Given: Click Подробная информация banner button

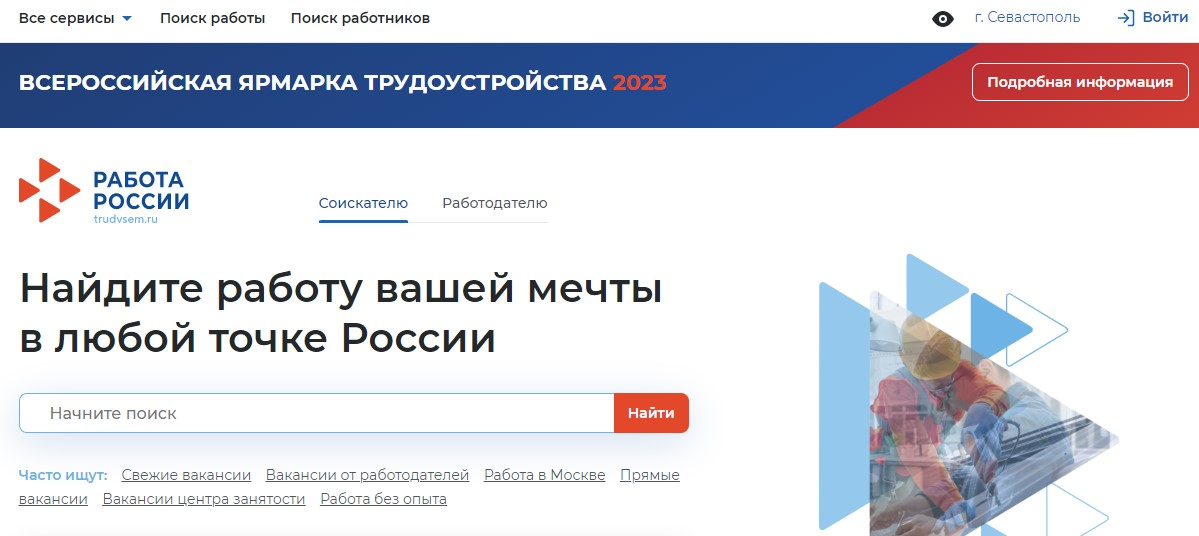Looking at the screenshot, I should point(1080,83).
